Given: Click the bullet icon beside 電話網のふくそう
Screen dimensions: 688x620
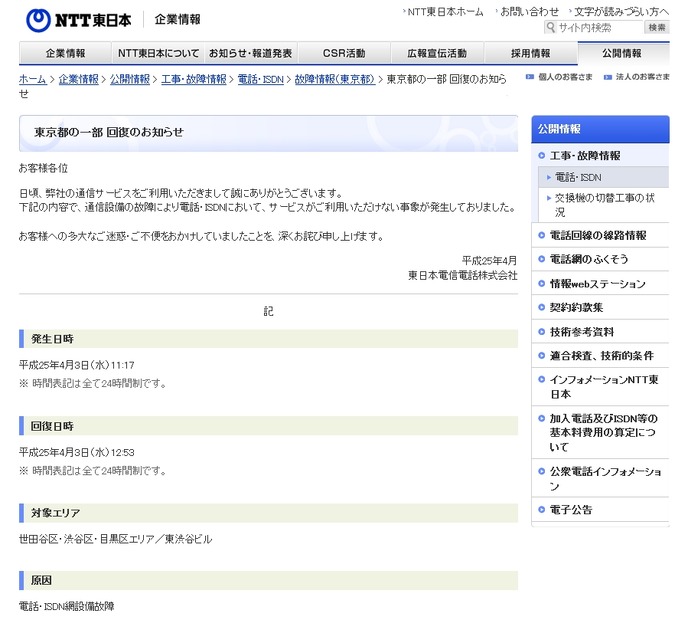Looking at the screenshot, I should [x=541, y=259].
